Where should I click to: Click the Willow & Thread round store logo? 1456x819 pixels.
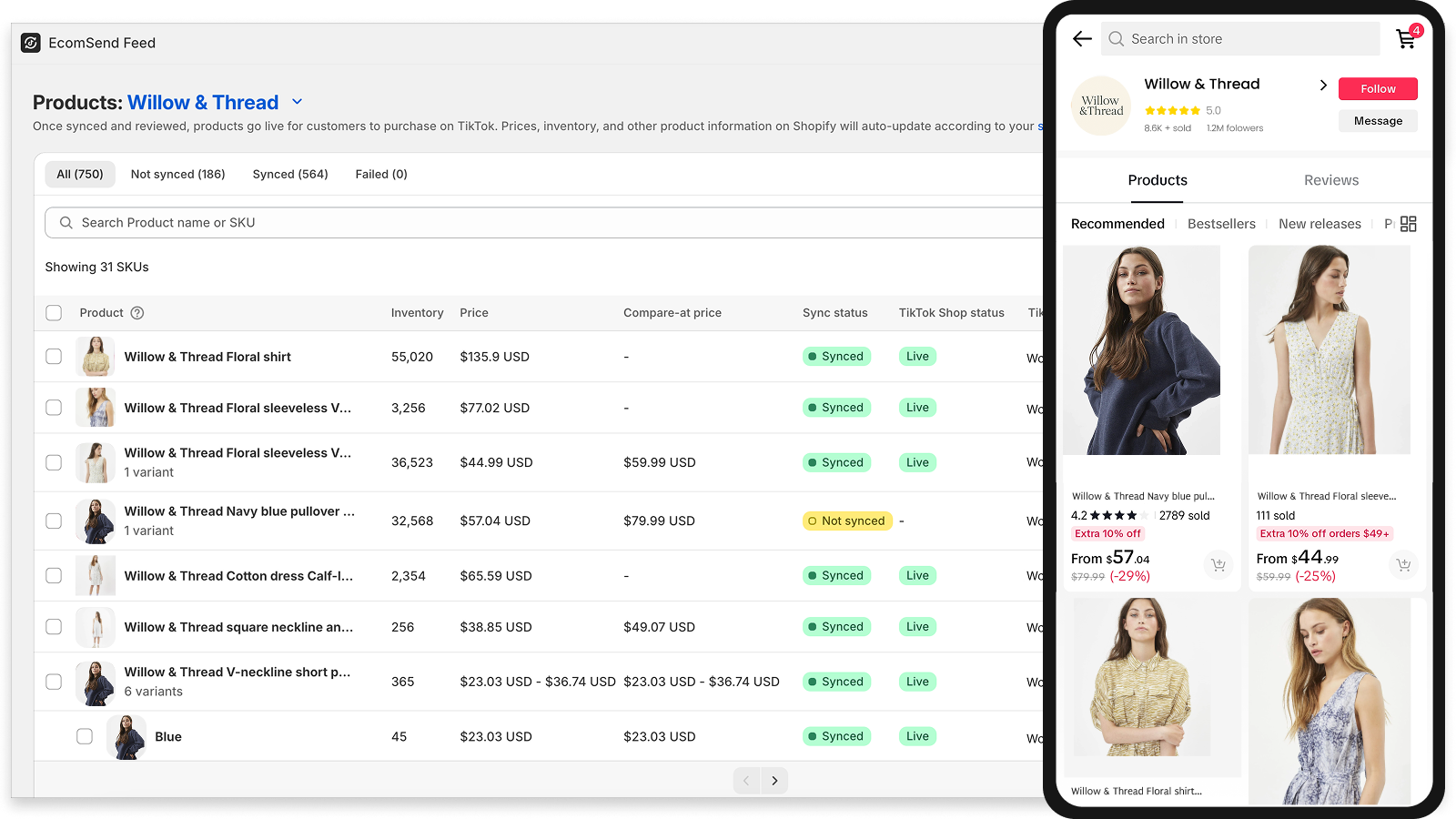click(x=1101, y=106)
